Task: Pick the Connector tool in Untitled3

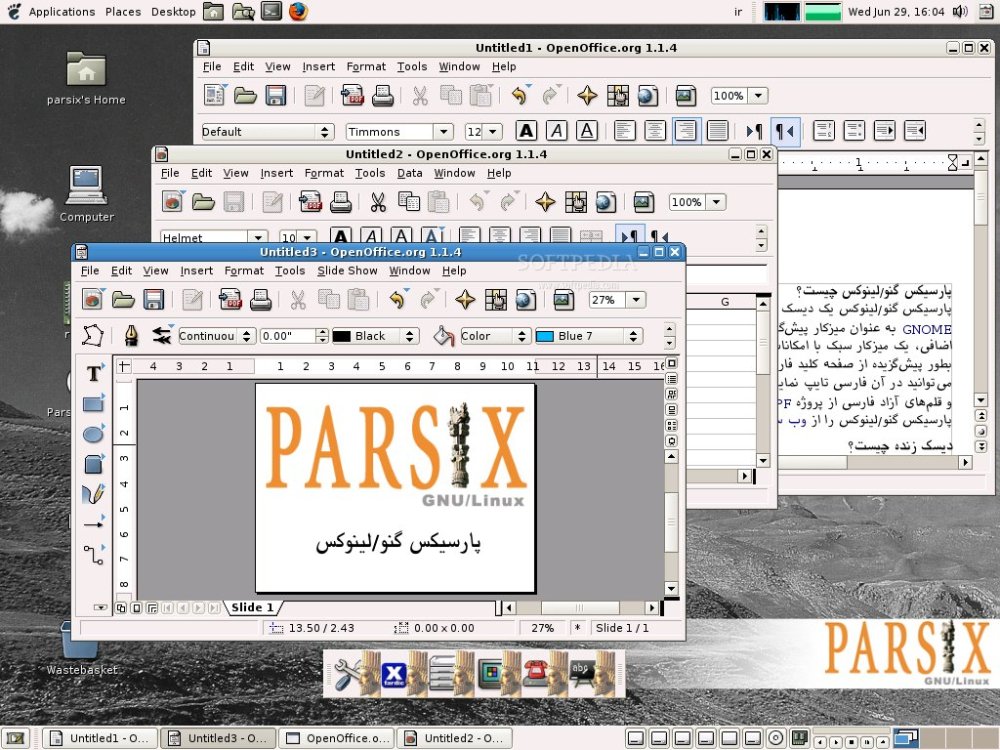Action: coord(94,554)
